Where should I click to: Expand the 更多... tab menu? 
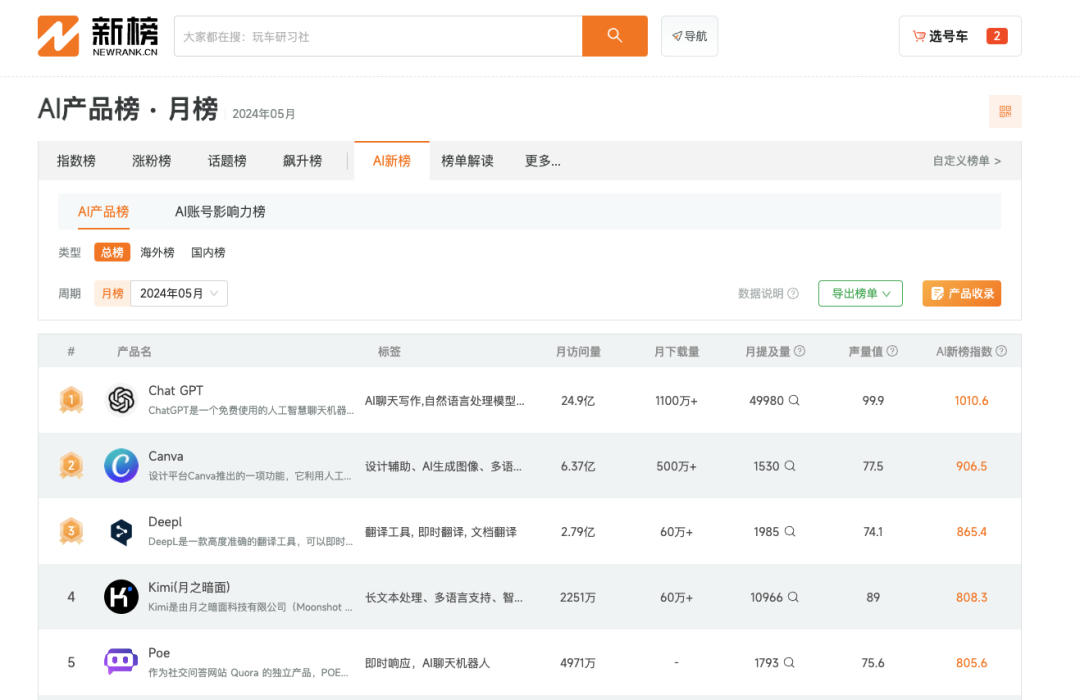543,161
